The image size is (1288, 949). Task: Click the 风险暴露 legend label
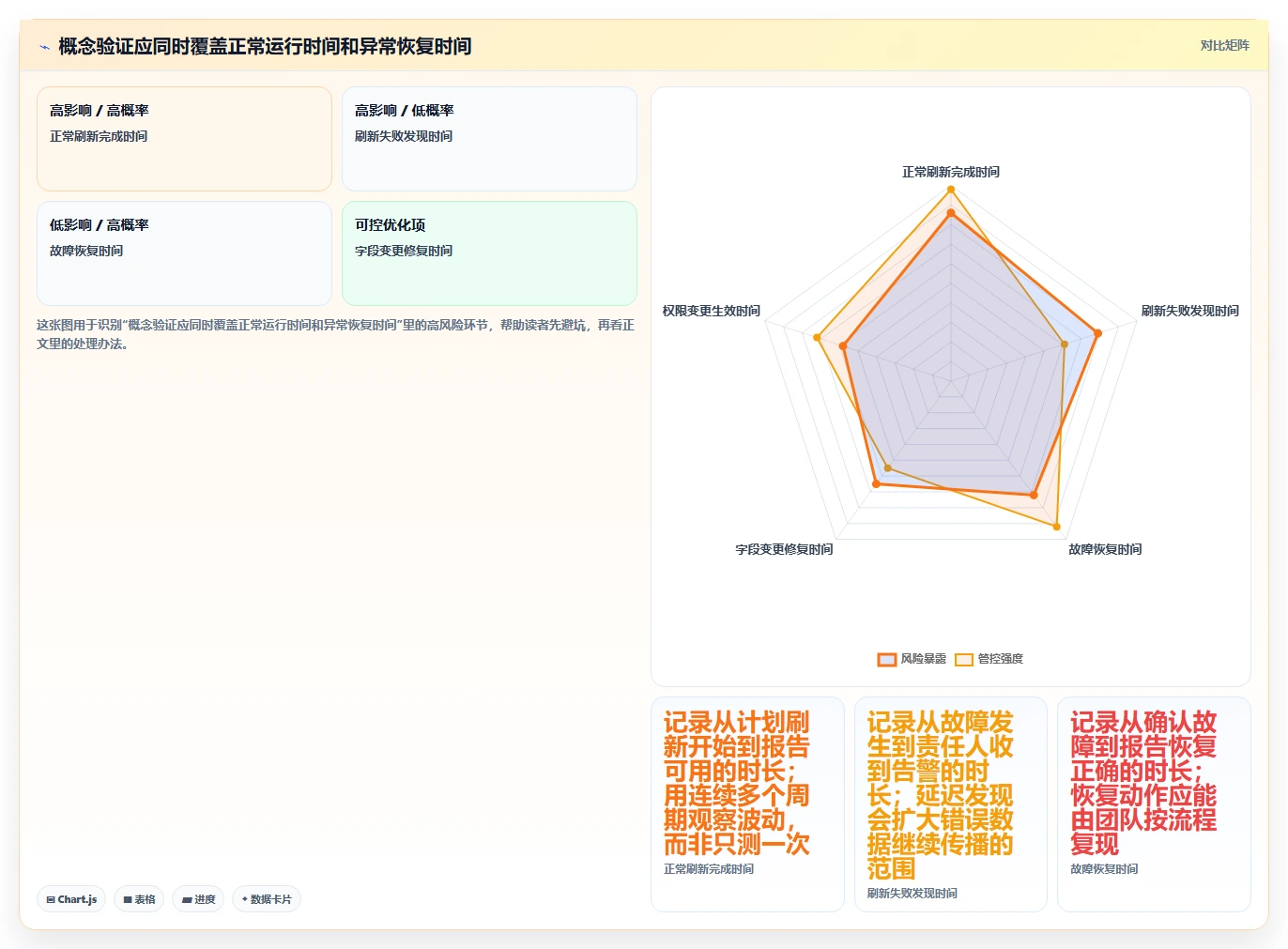(x=924, y=659)
